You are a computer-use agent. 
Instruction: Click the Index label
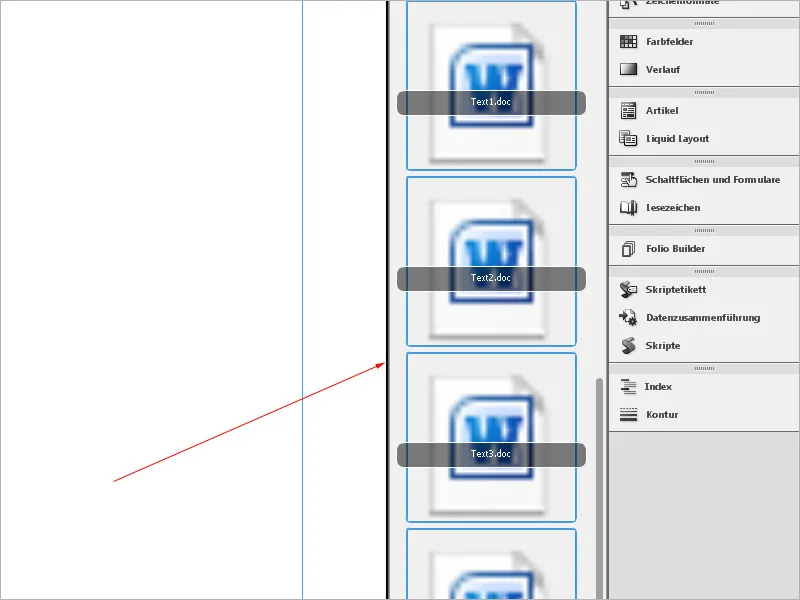pos(658,387)
